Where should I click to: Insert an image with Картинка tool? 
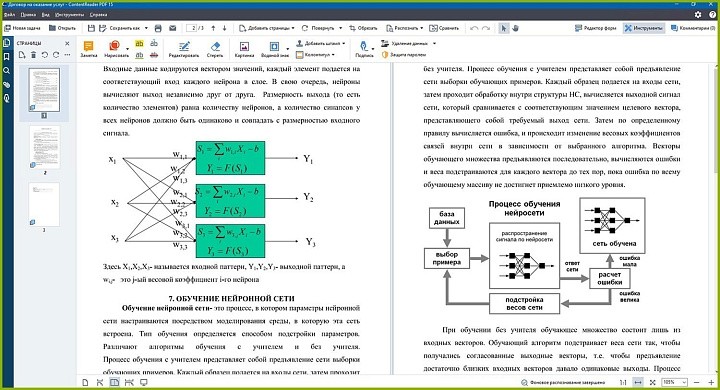244,49
